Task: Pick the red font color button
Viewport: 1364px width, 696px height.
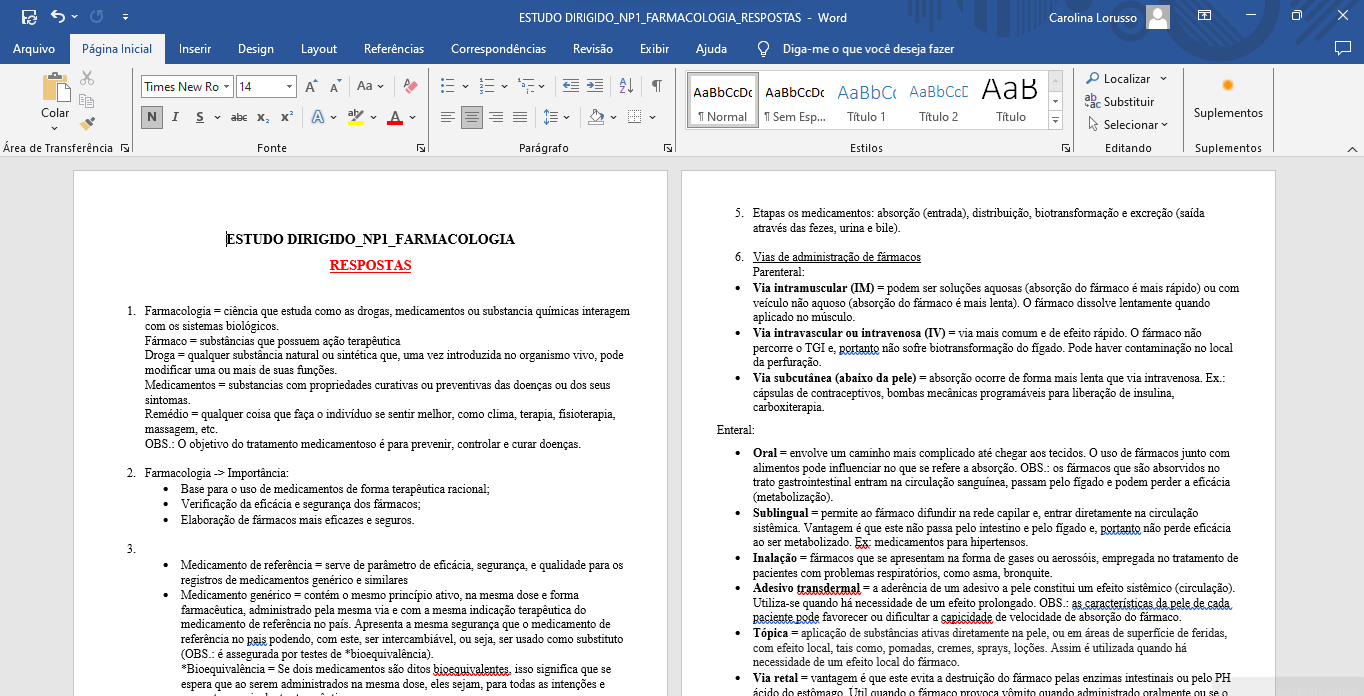Action: coord(395,117)
